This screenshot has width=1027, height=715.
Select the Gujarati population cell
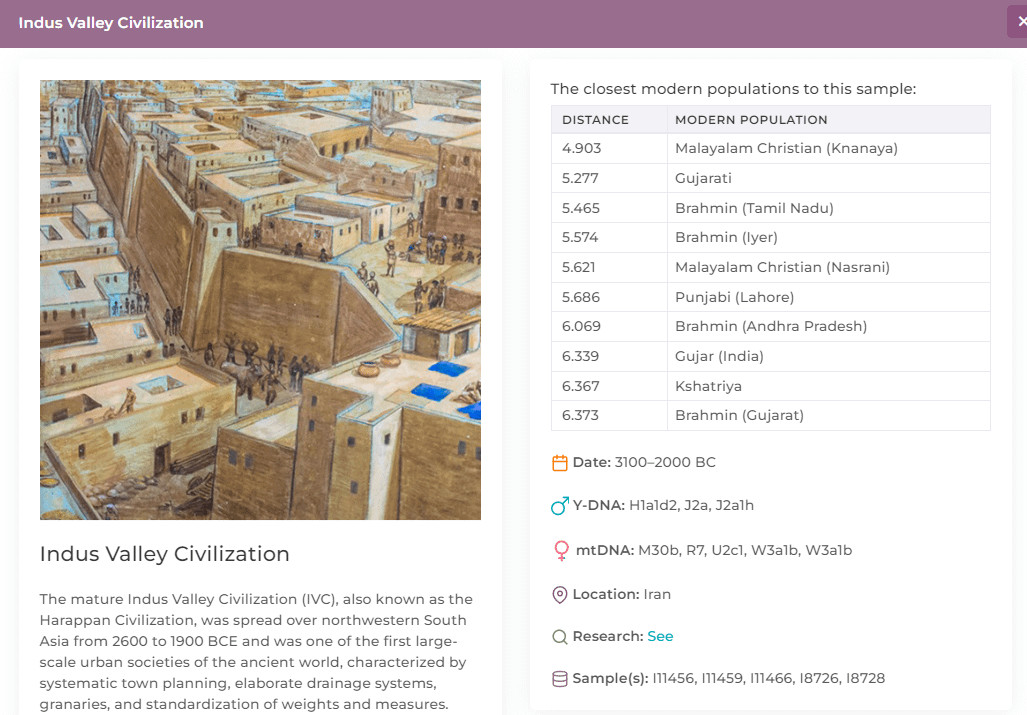coord(829,178)
